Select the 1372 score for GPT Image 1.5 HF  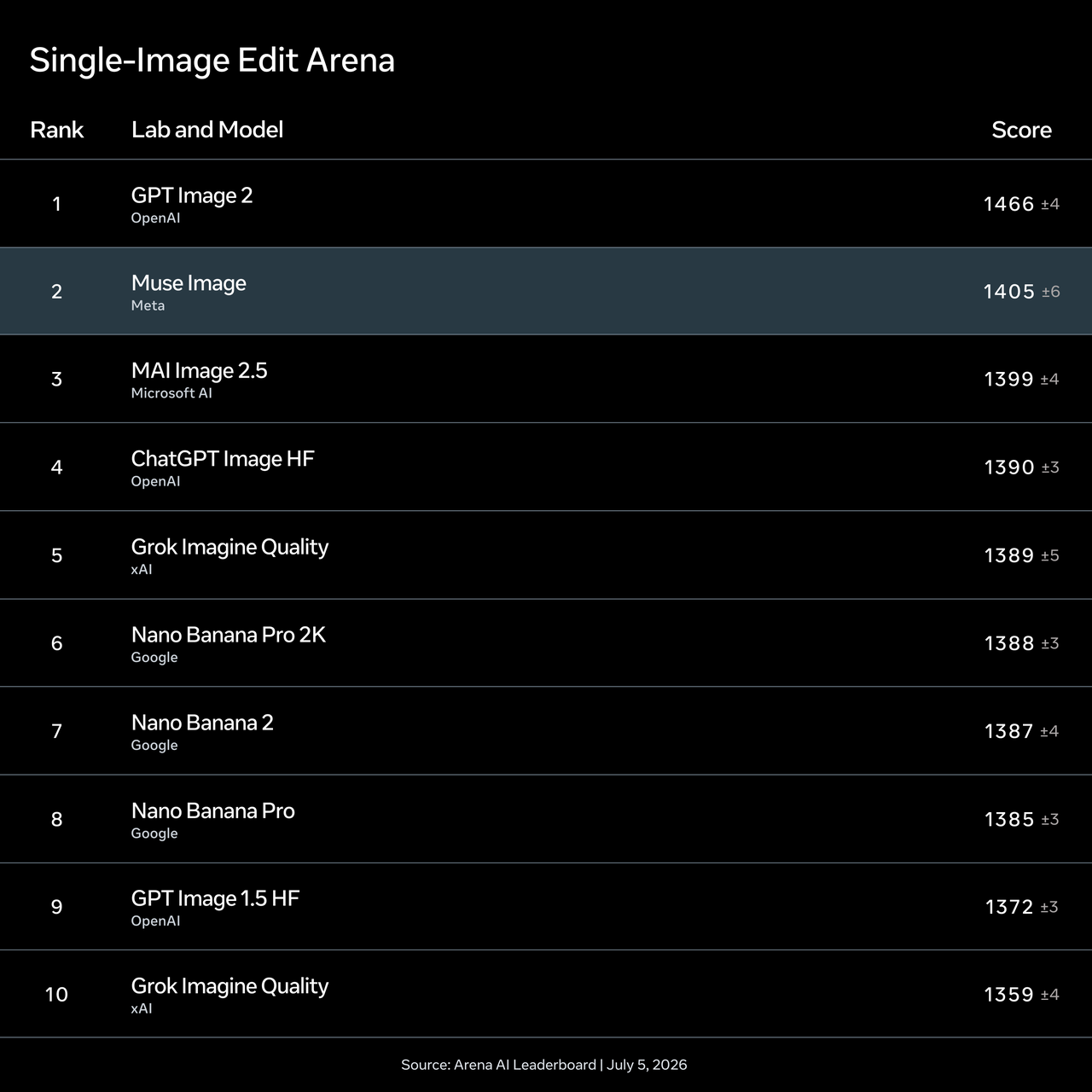1009,907
